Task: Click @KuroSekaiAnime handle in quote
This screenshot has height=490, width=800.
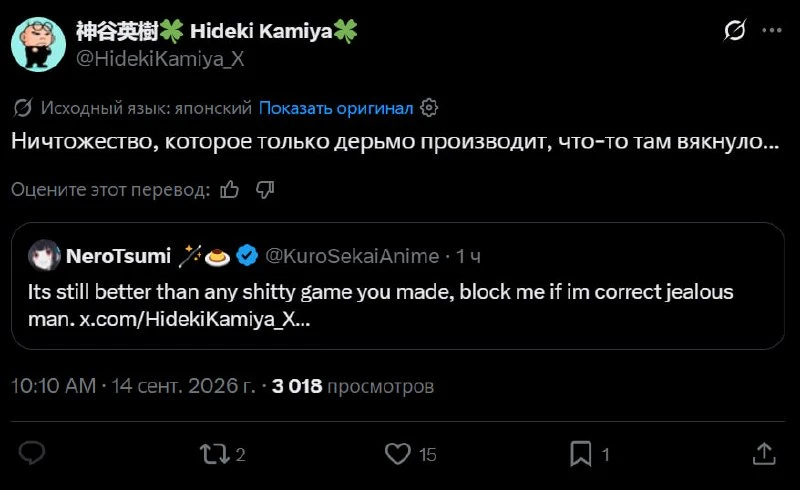Action: tap(352, 256)
